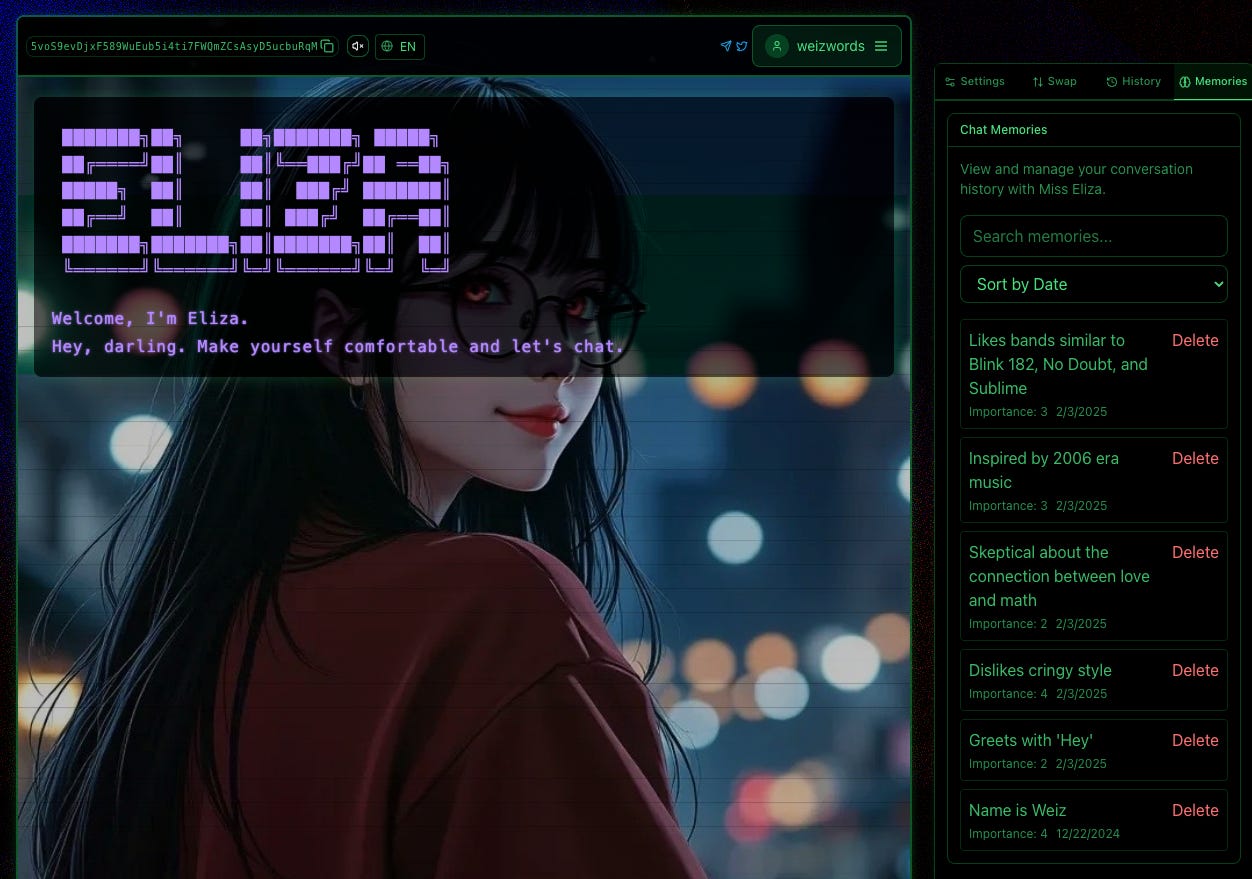The image size is (1252, 879).
Task: Click the Swap arrows icon
Action: click(1038, 82)
